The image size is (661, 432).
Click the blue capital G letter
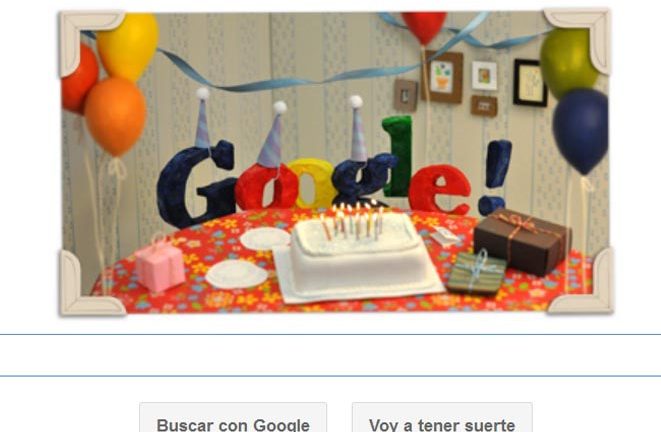click(x=196, y=184)
